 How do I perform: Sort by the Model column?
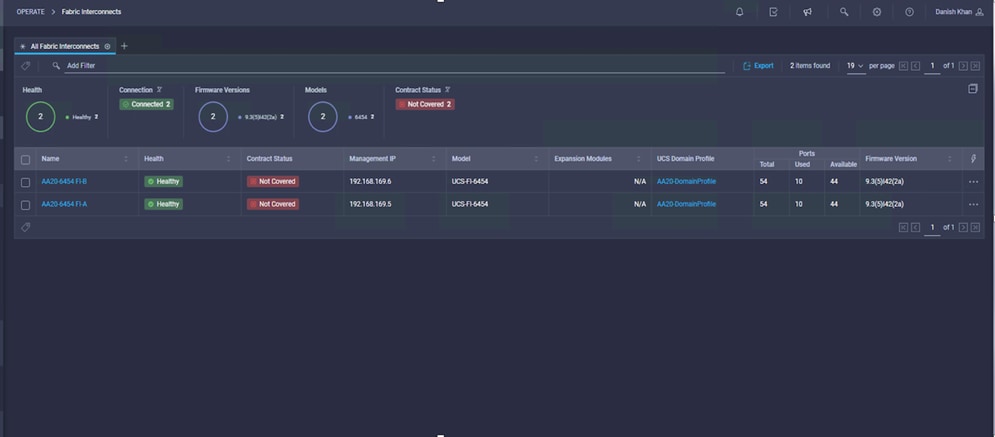pyautogui.click(x=536, y=159)
